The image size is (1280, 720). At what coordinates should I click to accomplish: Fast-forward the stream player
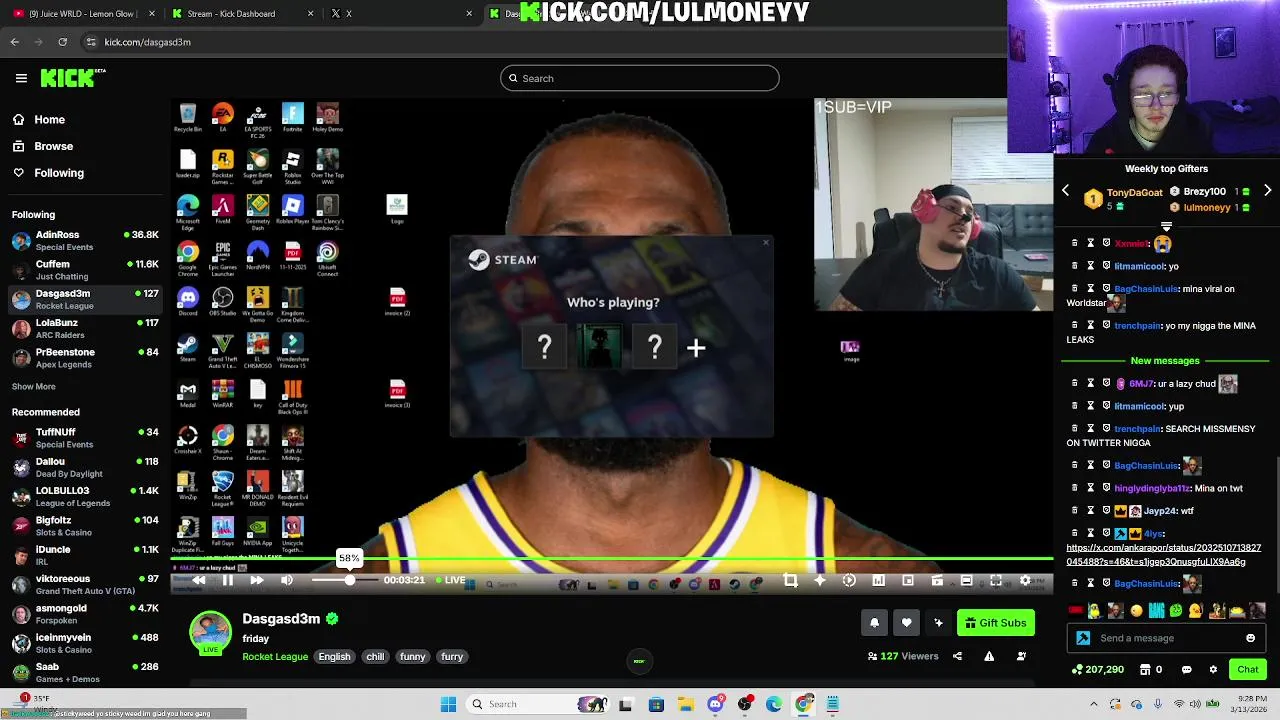click(x=257, y=580)
